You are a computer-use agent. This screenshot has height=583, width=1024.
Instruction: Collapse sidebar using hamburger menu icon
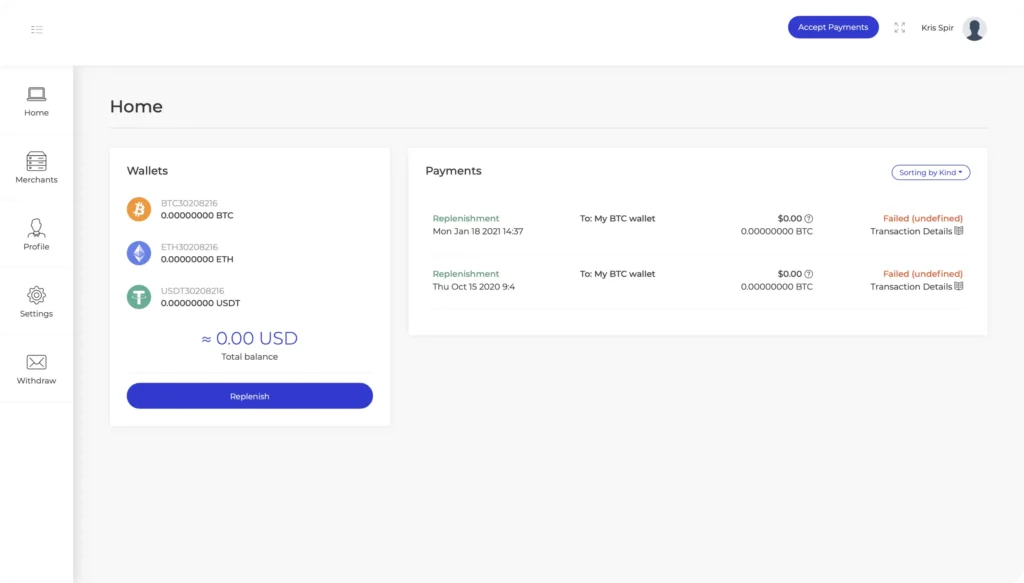point(37,29)
